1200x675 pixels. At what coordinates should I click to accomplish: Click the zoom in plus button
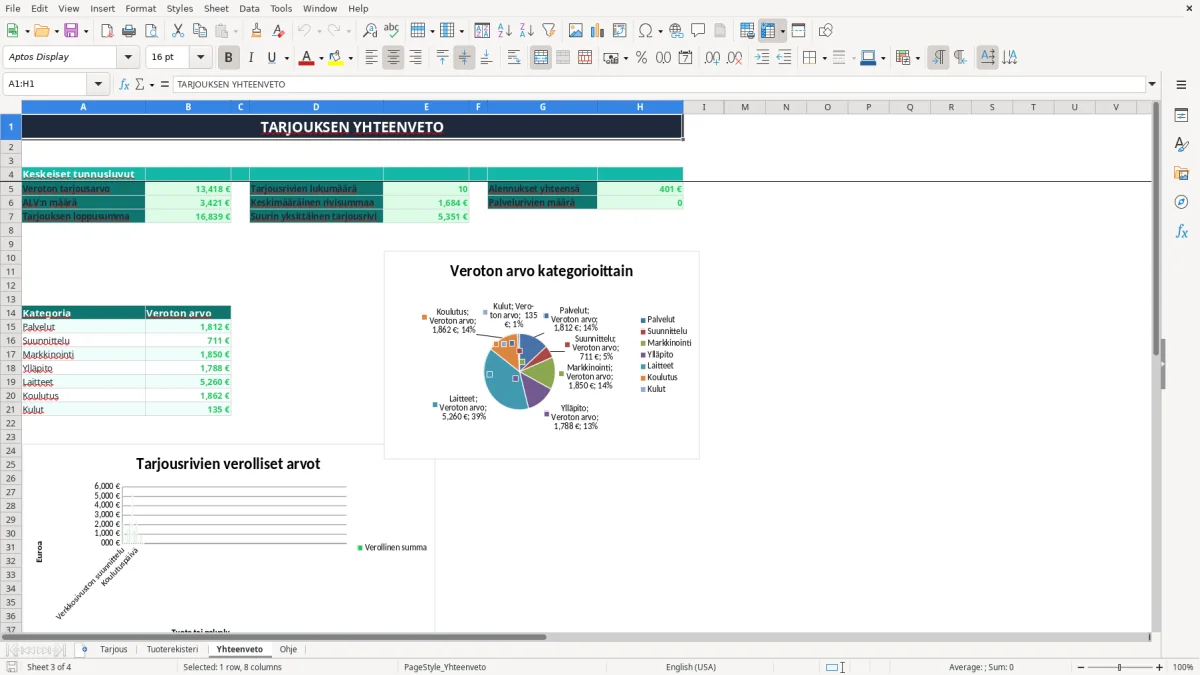(1160, 667)
